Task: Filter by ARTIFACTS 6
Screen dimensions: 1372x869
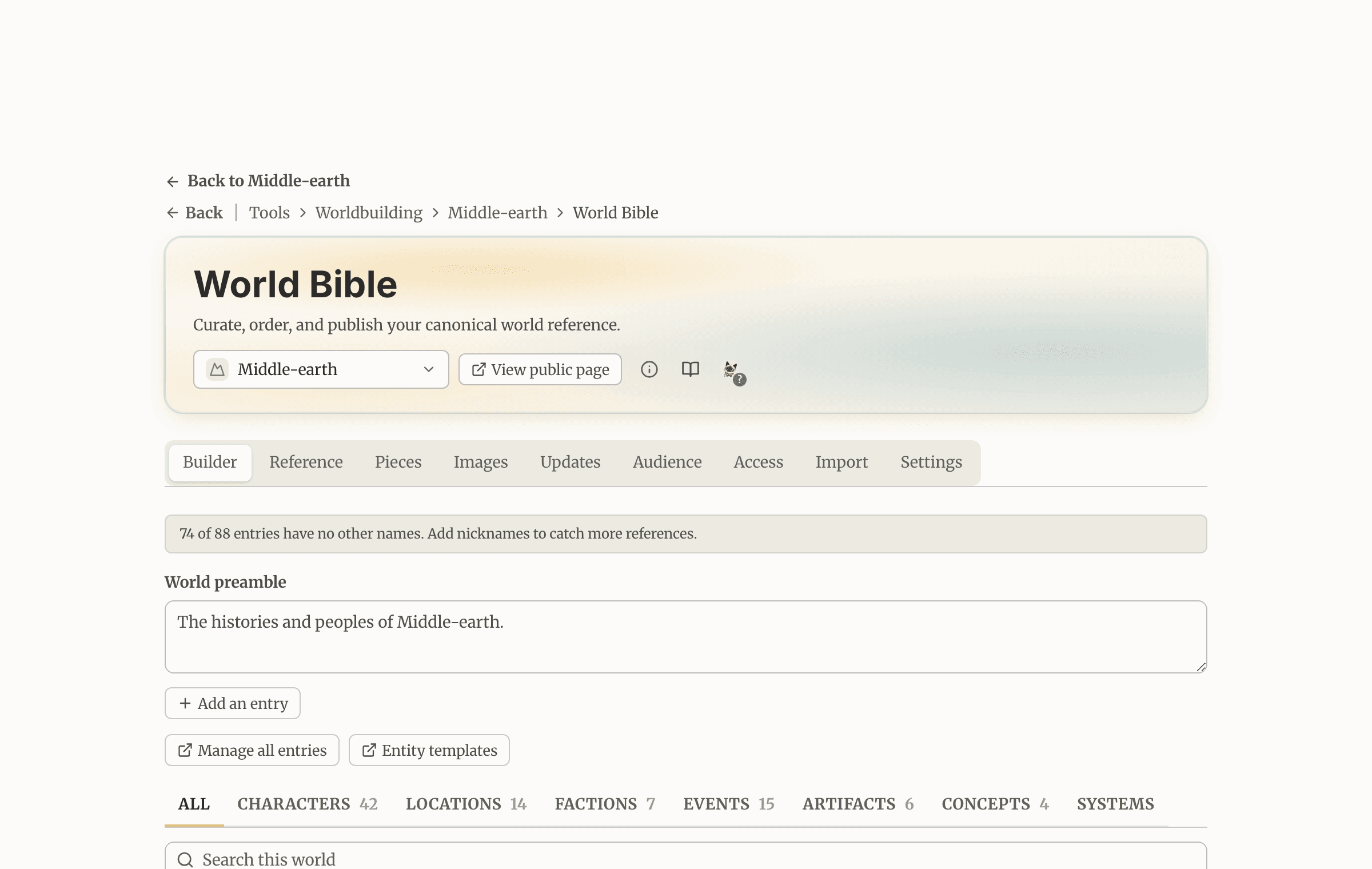Action: [x=858, y=804]
